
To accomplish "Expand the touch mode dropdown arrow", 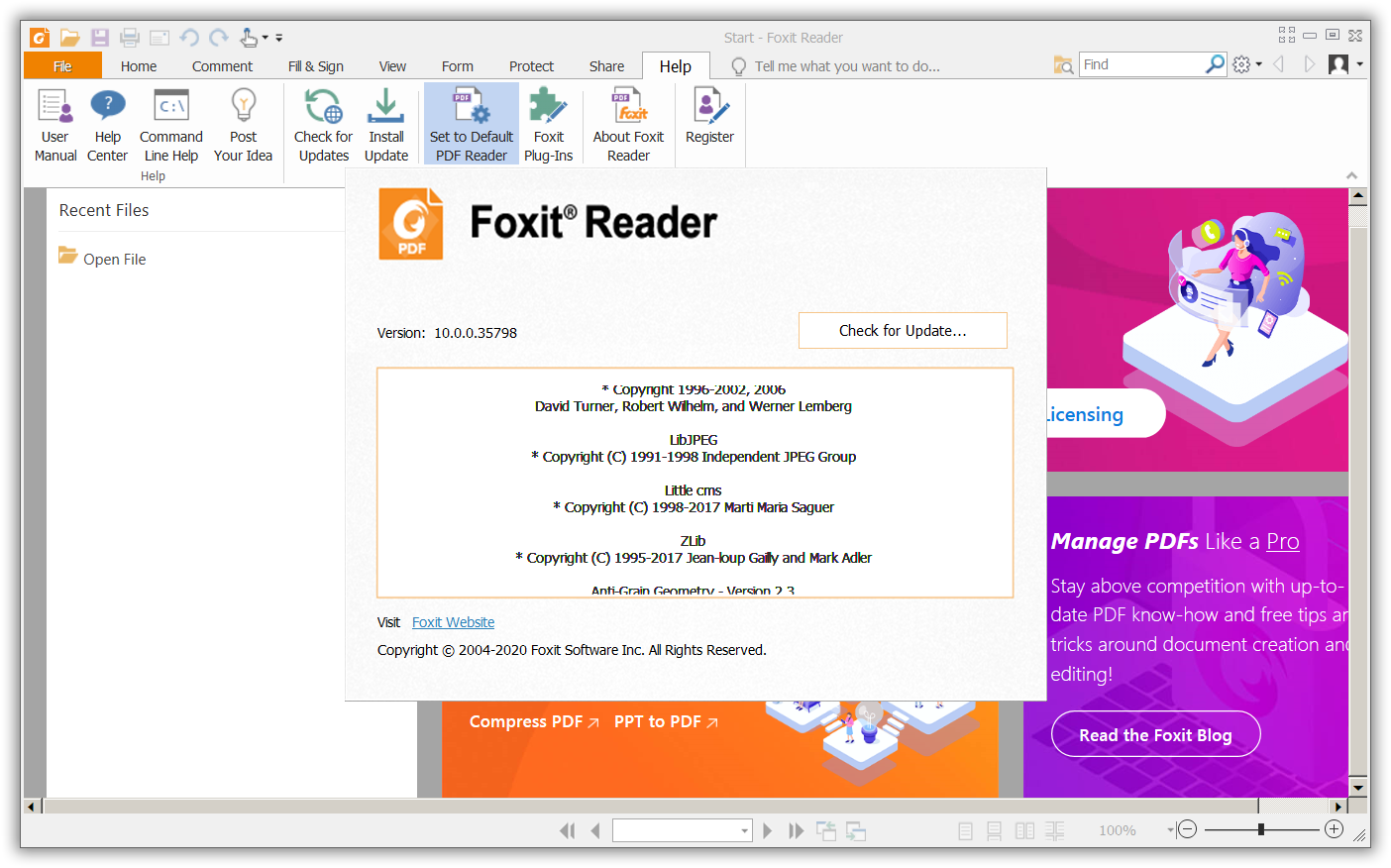I will click(265, 38).
